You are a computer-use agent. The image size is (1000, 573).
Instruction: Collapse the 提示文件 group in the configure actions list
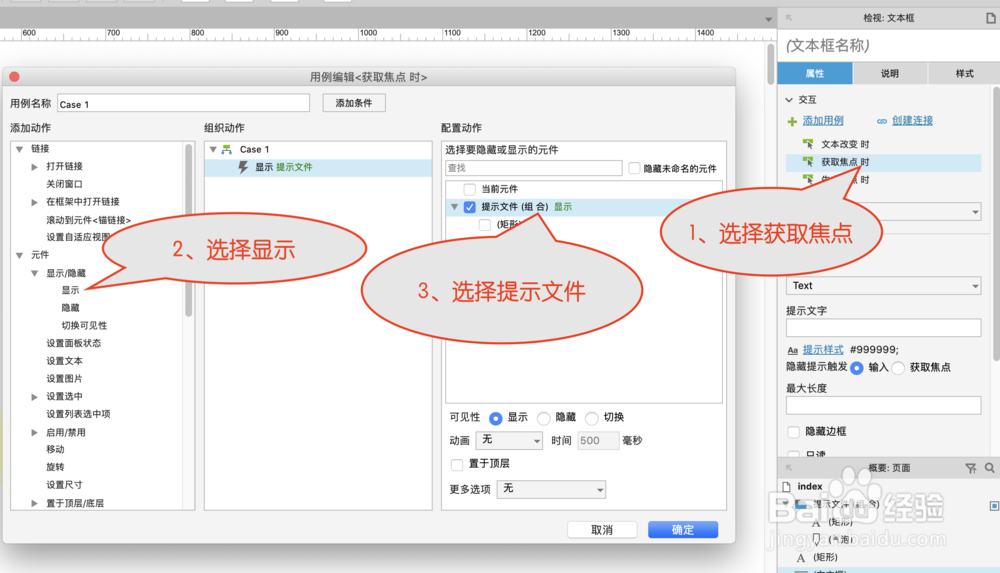(x=454, y=207)
